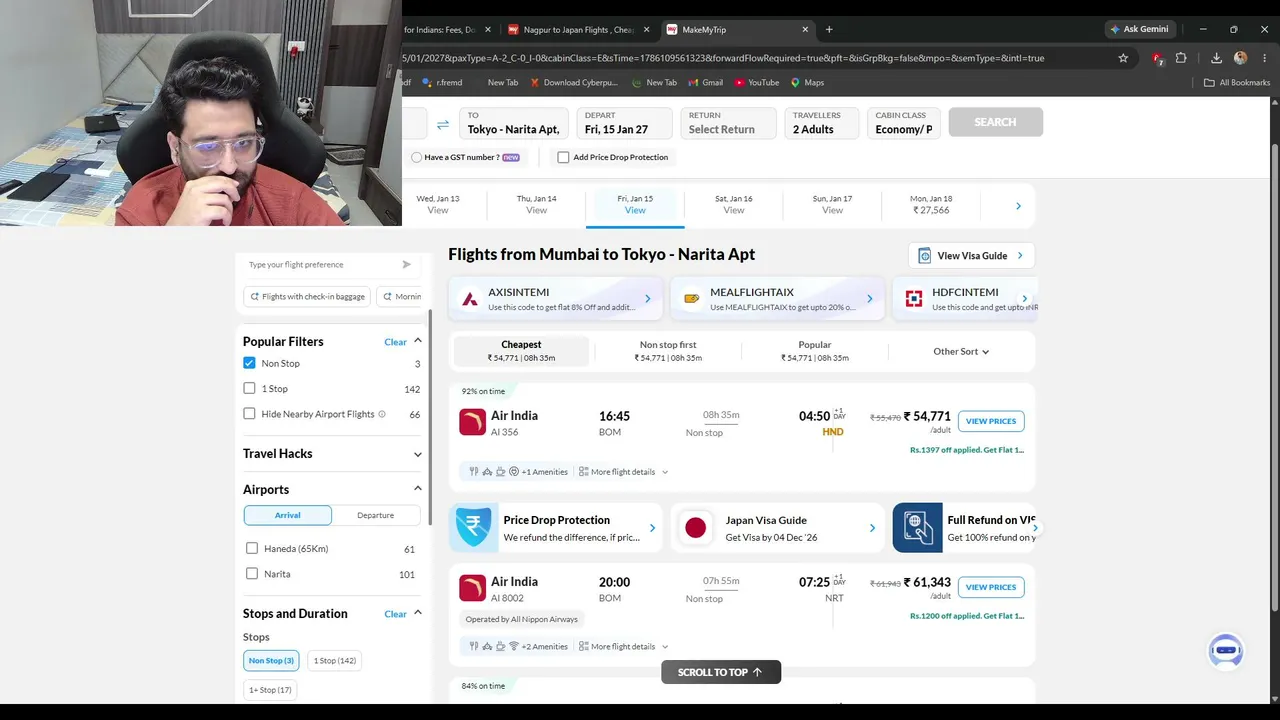Select the Non stop first sort tab
This screenshot has height=720, width=1280.
(668, 351)
